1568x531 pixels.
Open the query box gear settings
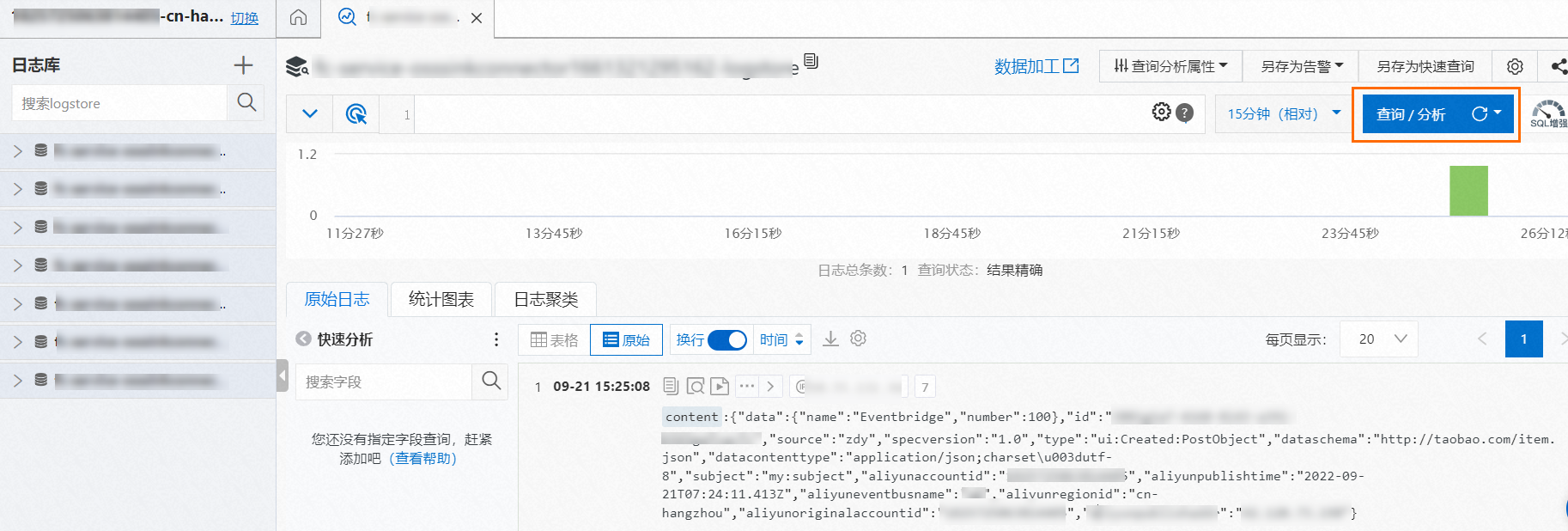pos(1161,113)
